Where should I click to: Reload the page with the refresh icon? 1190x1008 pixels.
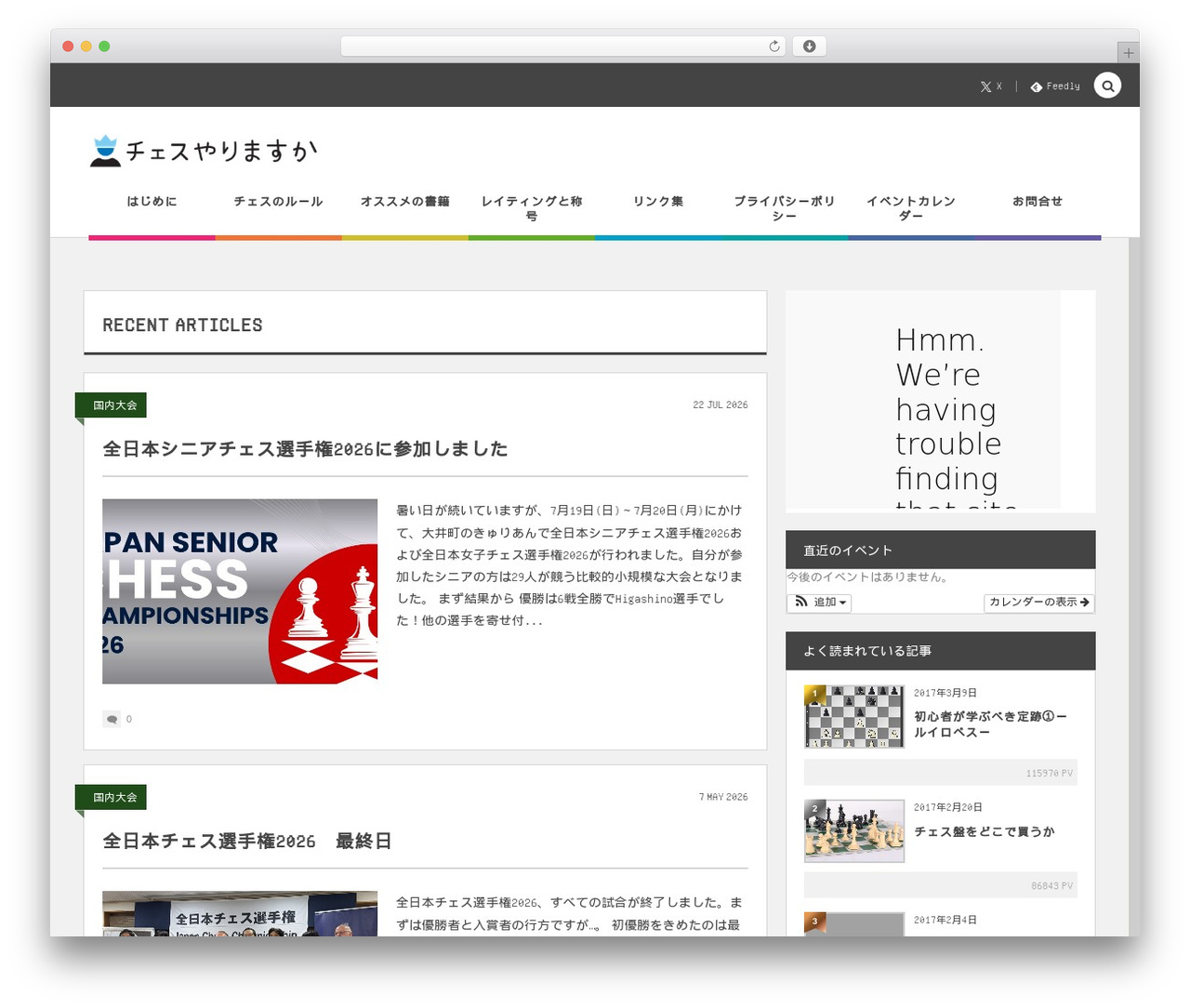[x=774, y=46]
